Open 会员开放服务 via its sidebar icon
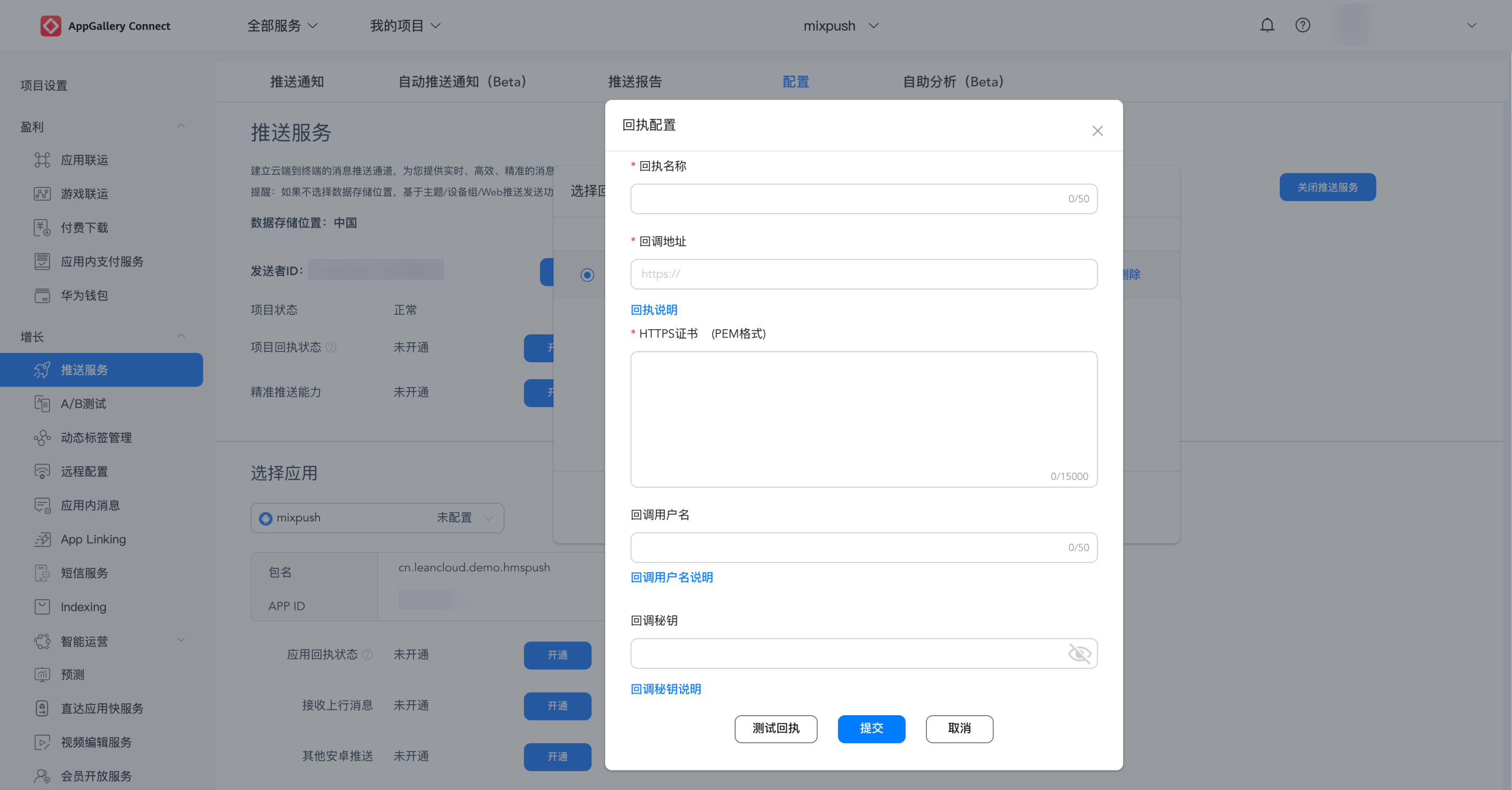This screenshot has width=1512, height=790. click(42, 776)
